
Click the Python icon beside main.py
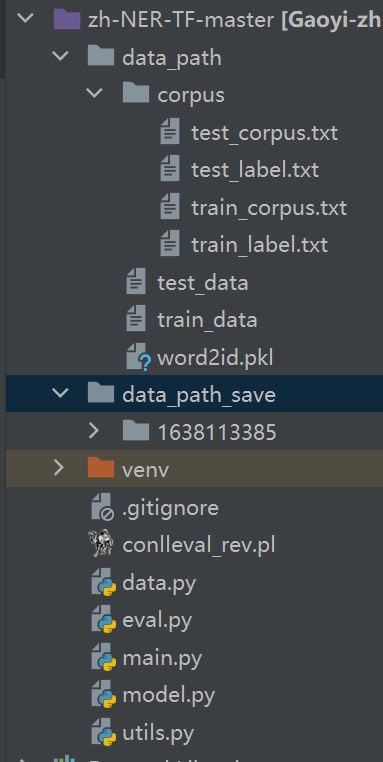pyautogui.click(x=104, y=658)
